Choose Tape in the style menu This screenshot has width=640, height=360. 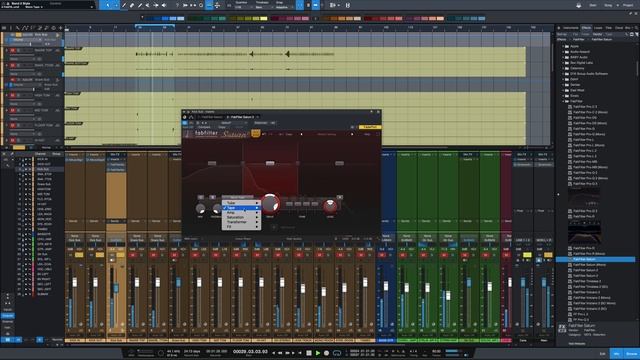coord(241,208)
